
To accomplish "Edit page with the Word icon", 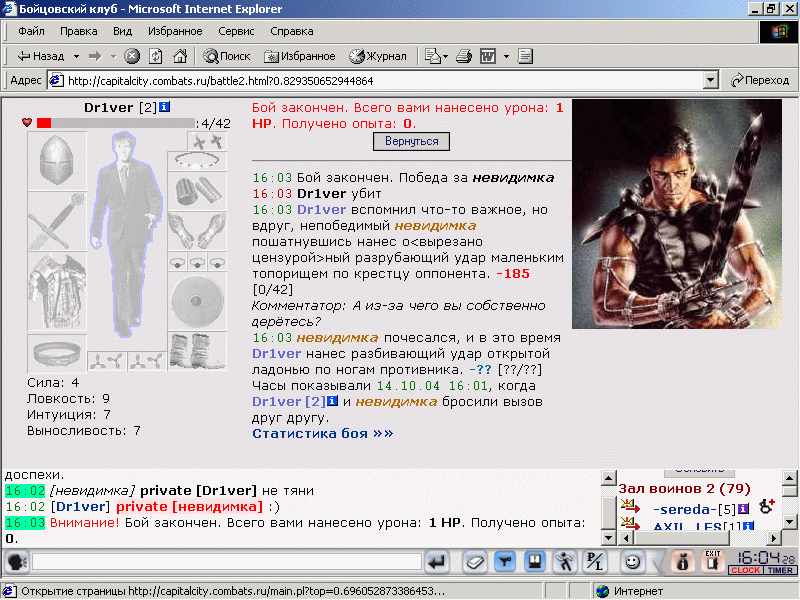I will (x=488, y=56).
